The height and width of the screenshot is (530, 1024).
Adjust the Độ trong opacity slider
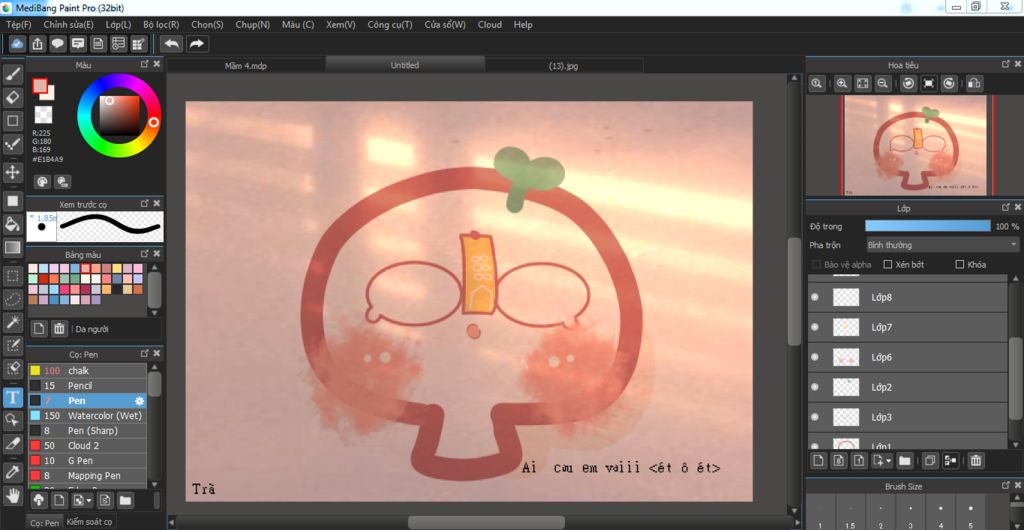coord(927,226)
